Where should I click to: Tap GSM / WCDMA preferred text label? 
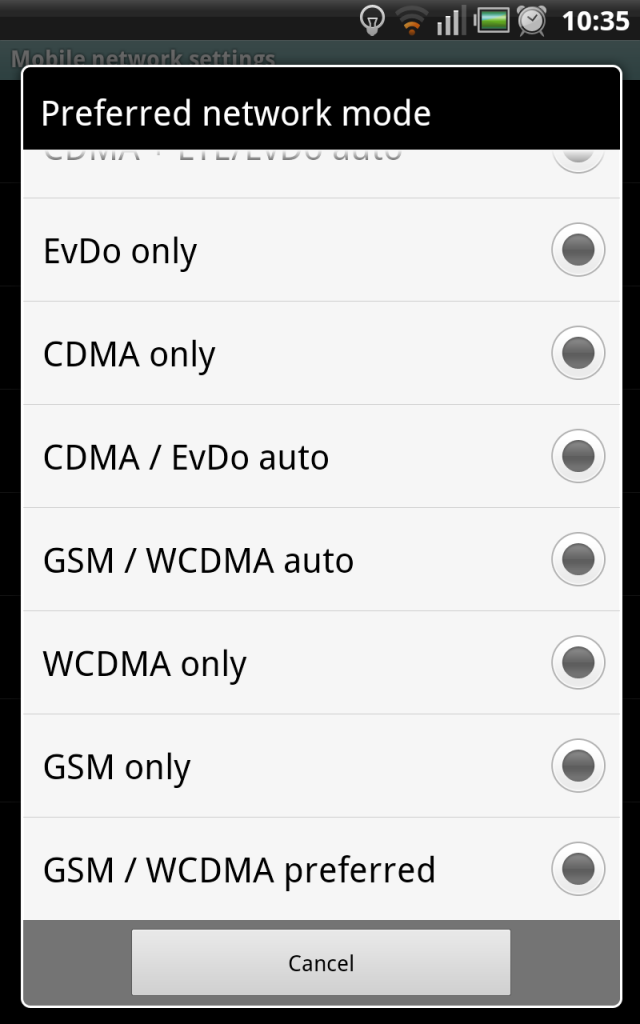pyautogui.click(x=239, y=871)
